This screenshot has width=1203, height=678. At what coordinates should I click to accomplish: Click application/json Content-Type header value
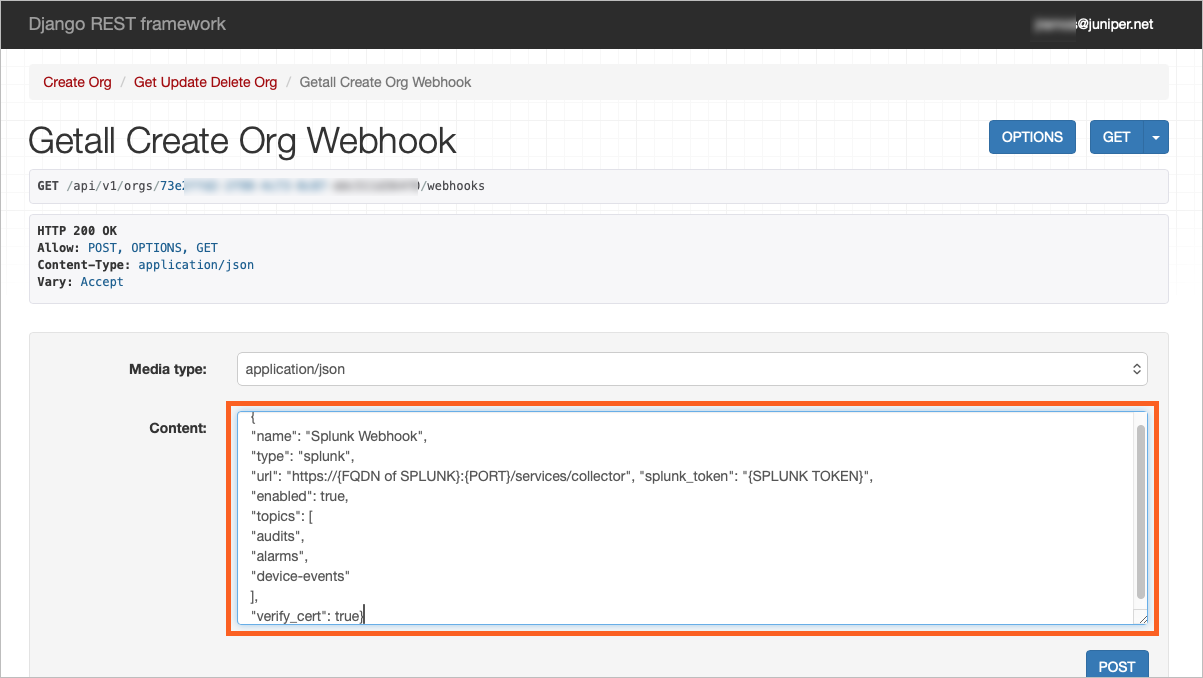pos(196,265)
